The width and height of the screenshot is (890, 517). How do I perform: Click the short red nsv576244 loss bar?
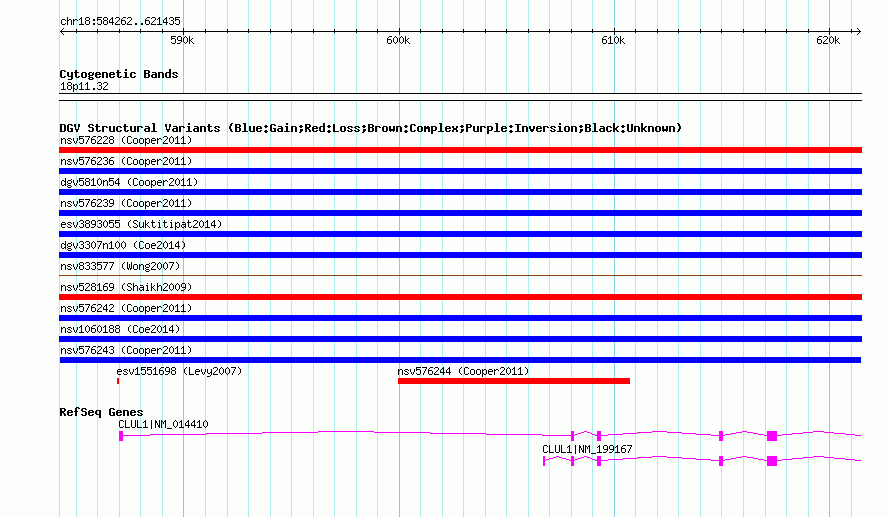(514, 381)
